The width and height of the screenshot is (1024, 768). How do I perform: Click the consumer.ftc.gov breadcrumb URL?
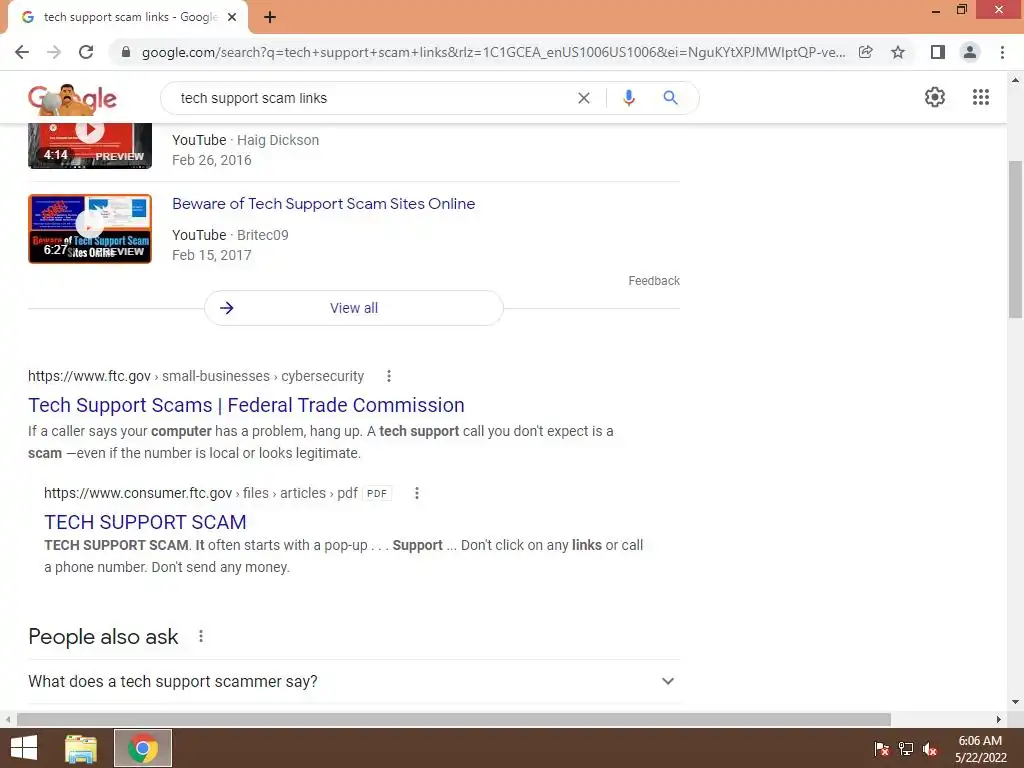[x=200, y=493]
